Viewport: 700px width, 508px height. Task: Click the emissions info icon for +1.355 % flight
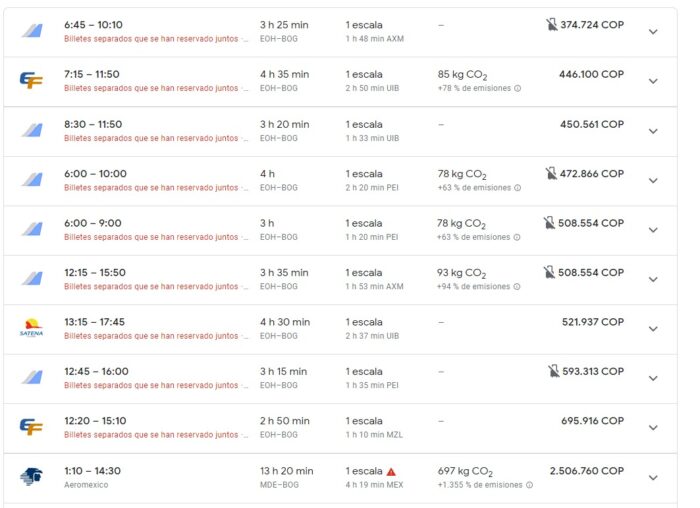coord(528,485)
